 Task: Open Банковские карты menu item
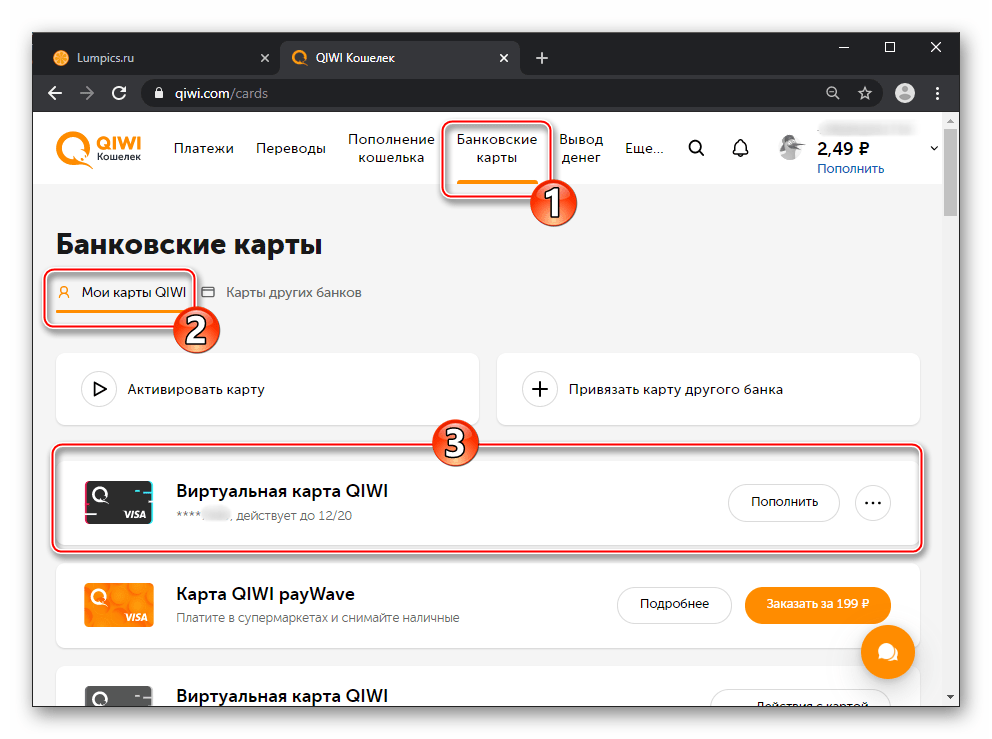[497, 148]
